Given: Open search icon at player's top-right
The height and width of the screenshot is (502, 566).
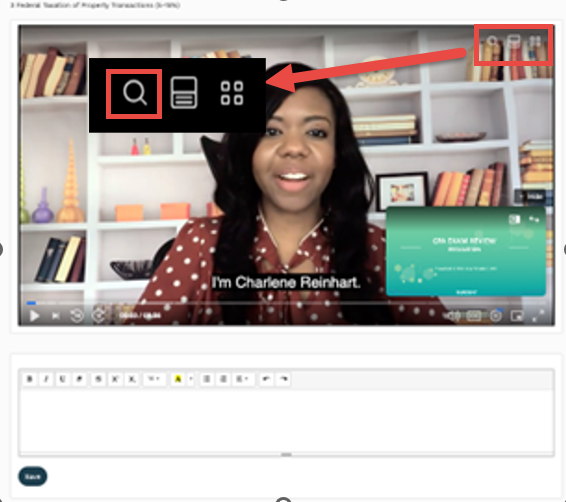Looking at the screenshot, I should click(x=492, y=42).
